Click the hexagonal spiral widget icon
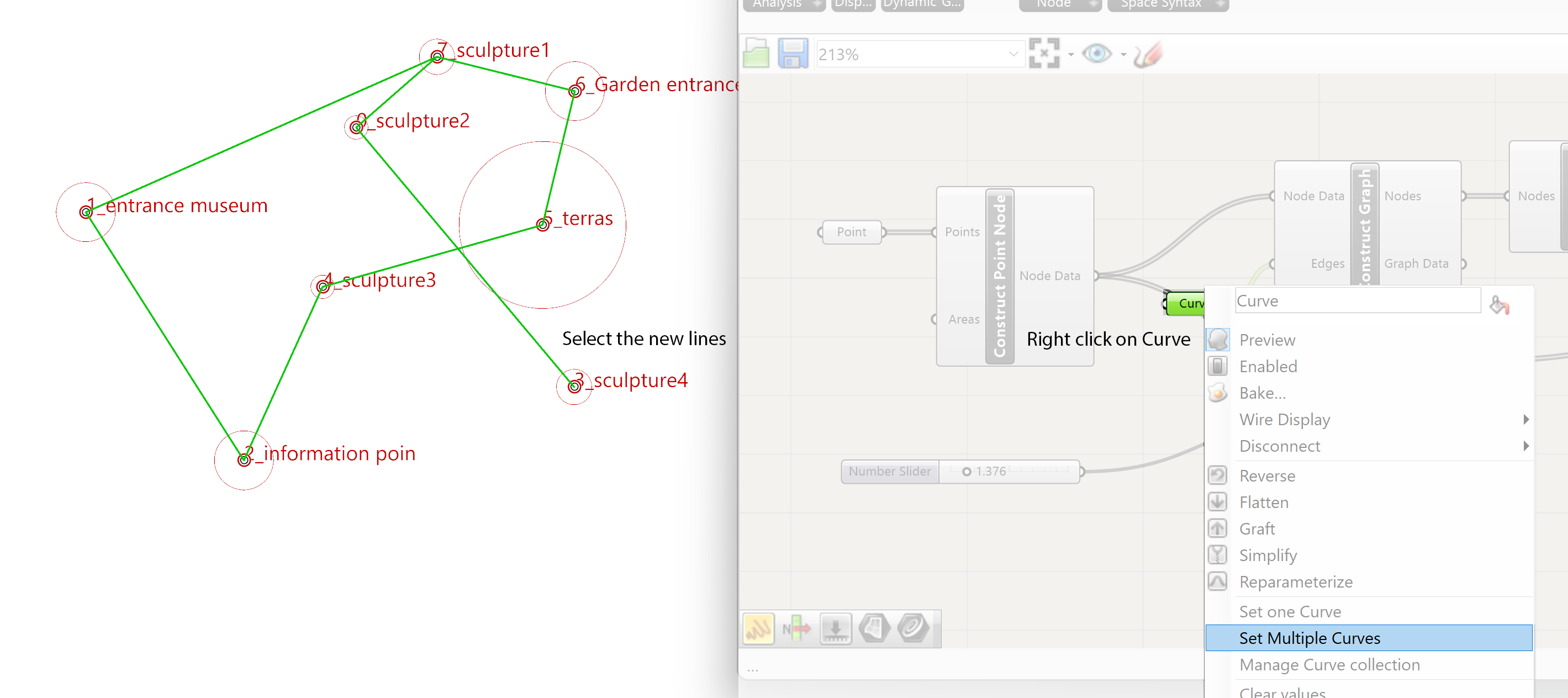This screenshot has width=1568, height=698. 913,627
